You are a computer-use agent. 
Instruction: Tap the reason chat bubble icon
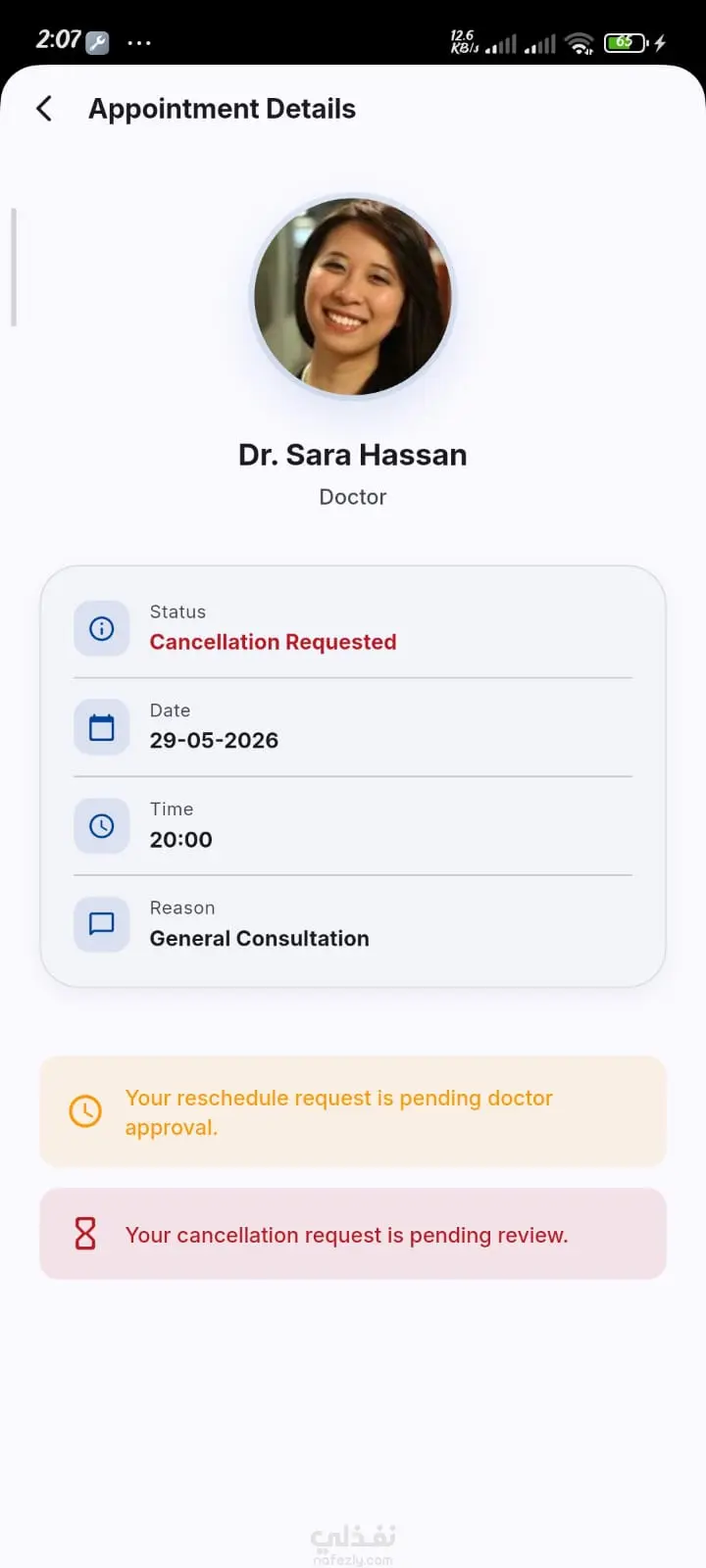coord(102,924)
